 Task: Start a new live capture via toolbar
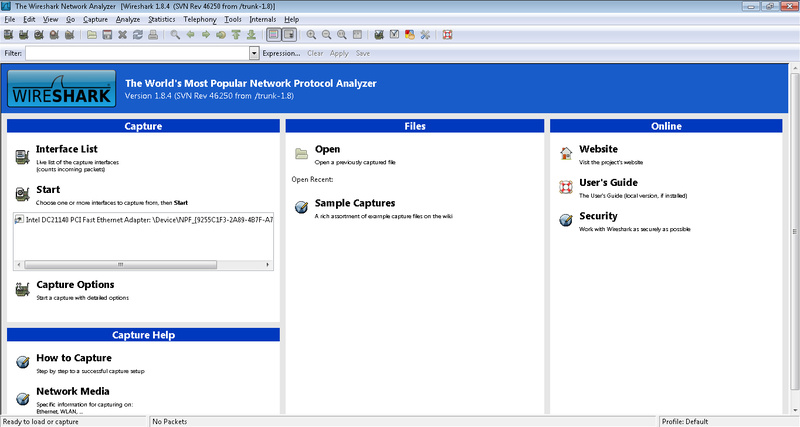click(x=39, y=35)
